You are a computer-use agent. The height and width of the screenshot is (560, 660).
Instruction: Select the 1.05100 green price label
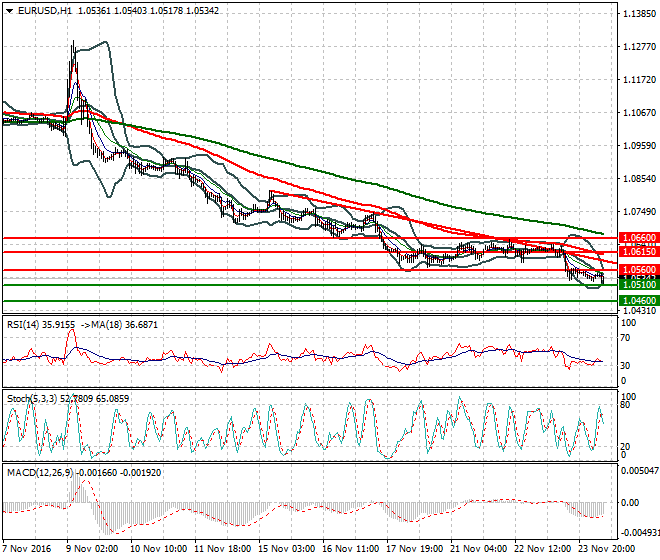pos(639,285)
